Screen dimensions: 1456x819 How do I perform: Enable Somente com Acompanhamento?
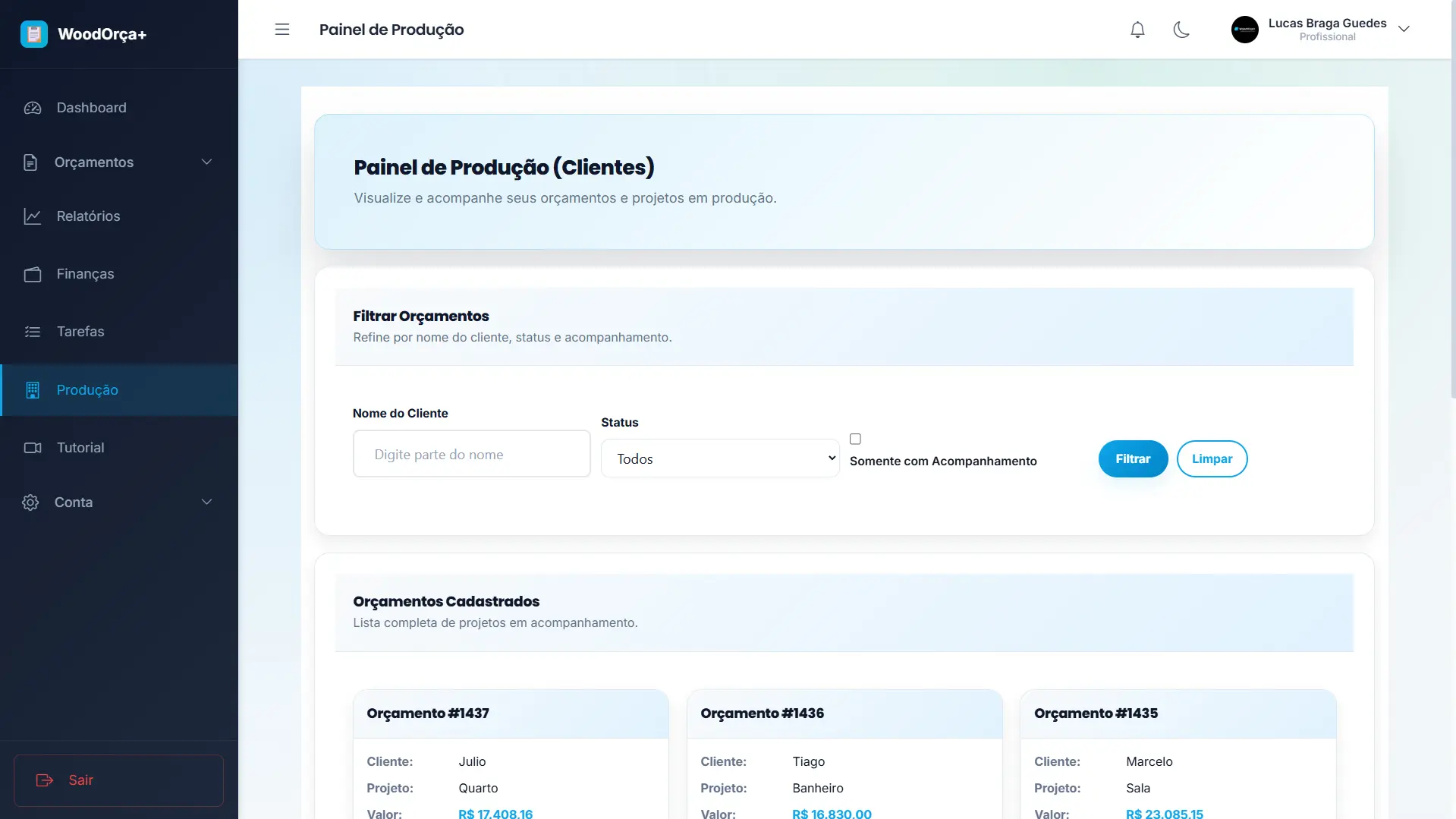point(855,439)
